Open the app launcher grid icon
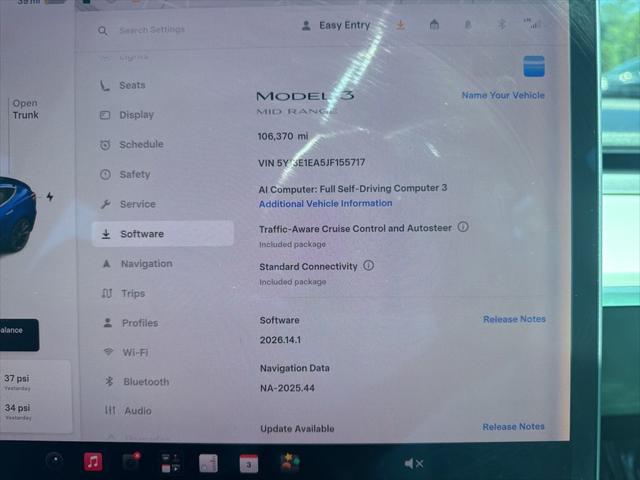 [170, 463]
